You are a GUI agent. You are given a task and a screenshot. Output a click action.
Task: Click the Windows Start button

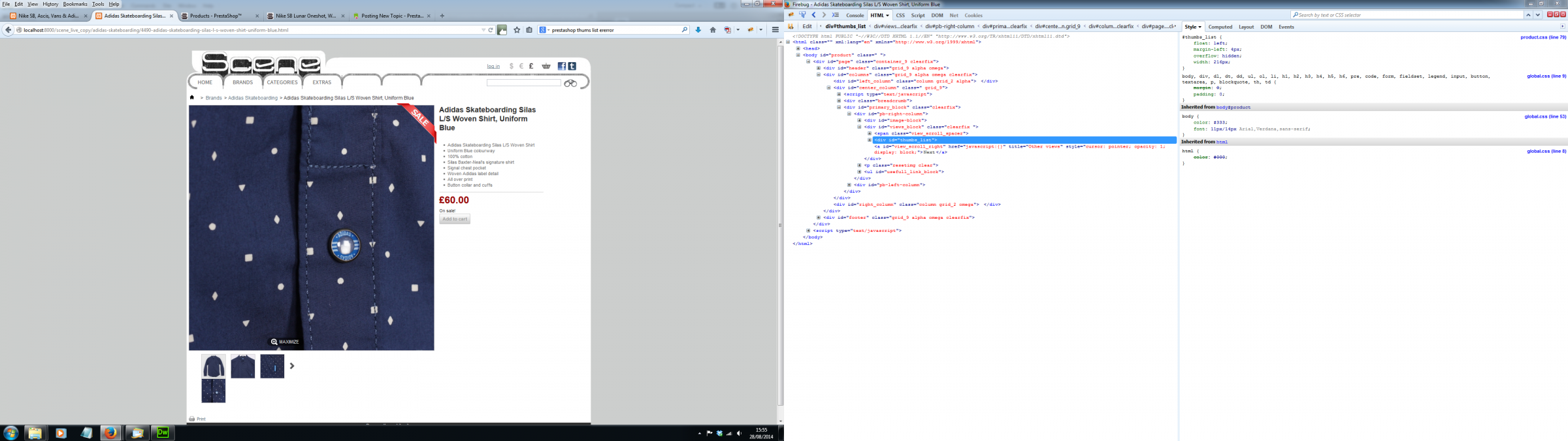point(10,433)
